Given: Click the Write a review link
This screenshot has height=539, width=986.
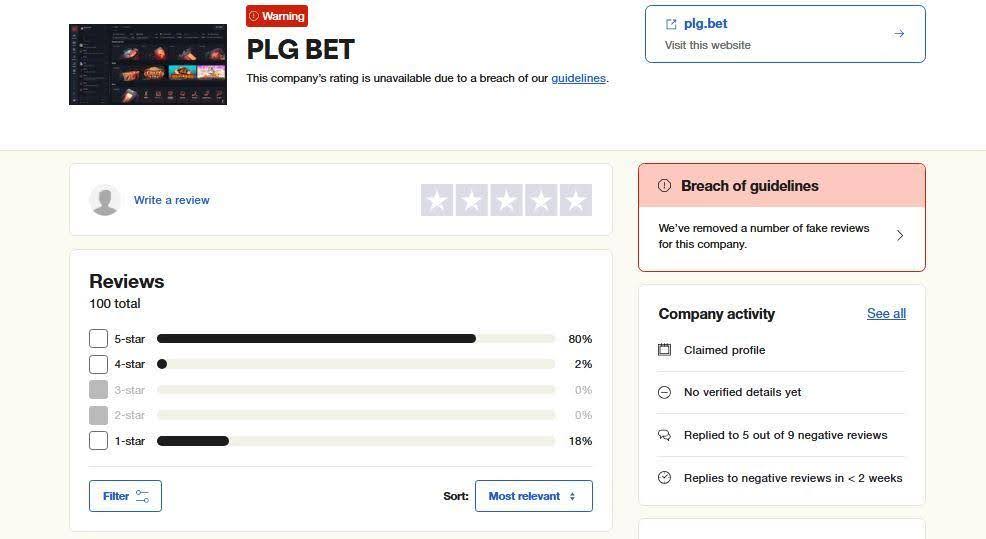Looking at the screenshot, I should tap(172, 200).
